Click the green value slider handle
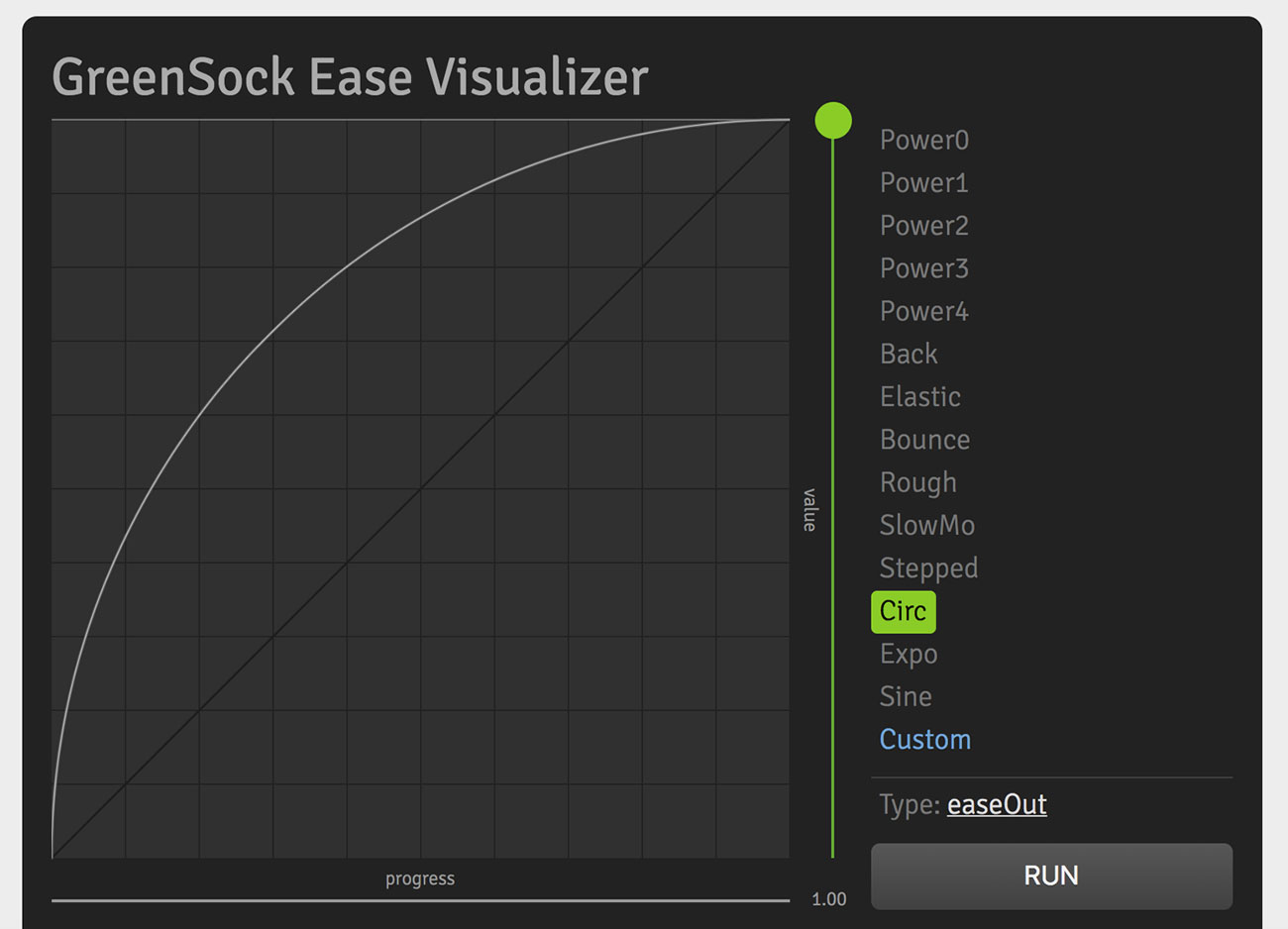 click(833, 121)
